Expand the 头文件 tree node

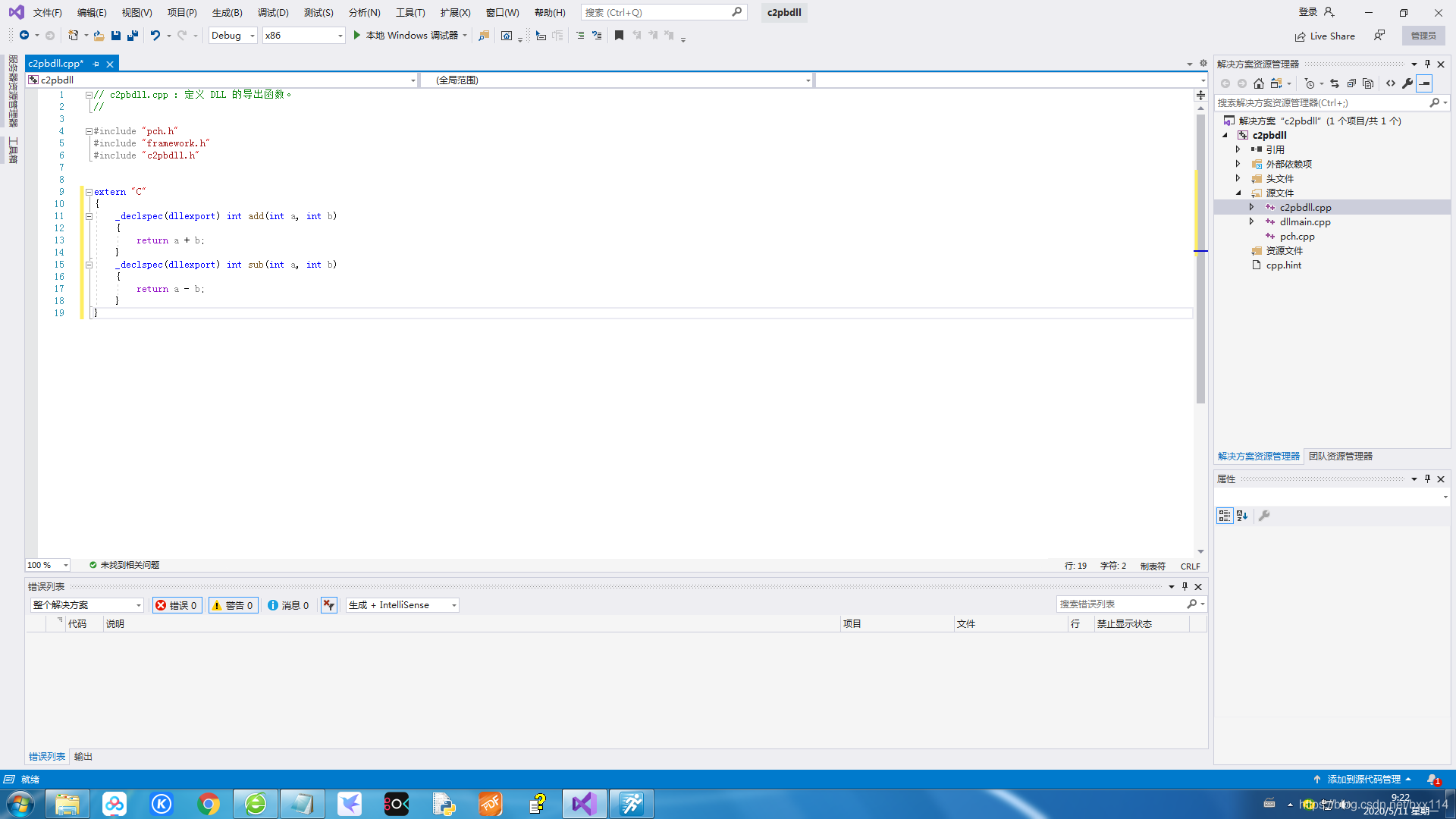pyautogui.click(x=1239, y=178)
